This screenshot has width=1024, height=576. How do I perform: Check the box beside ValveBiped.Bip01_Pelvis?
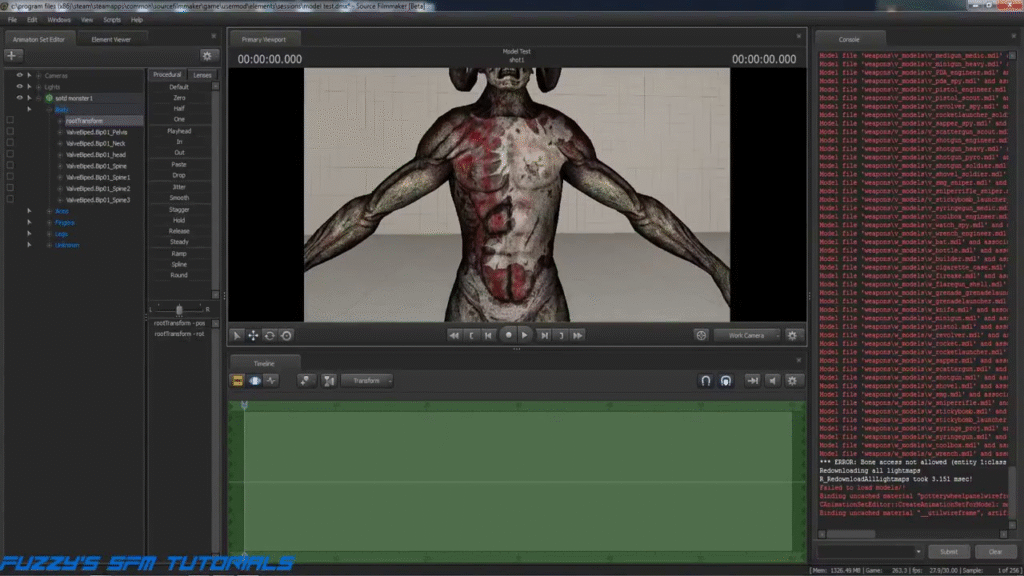point(10,132)
